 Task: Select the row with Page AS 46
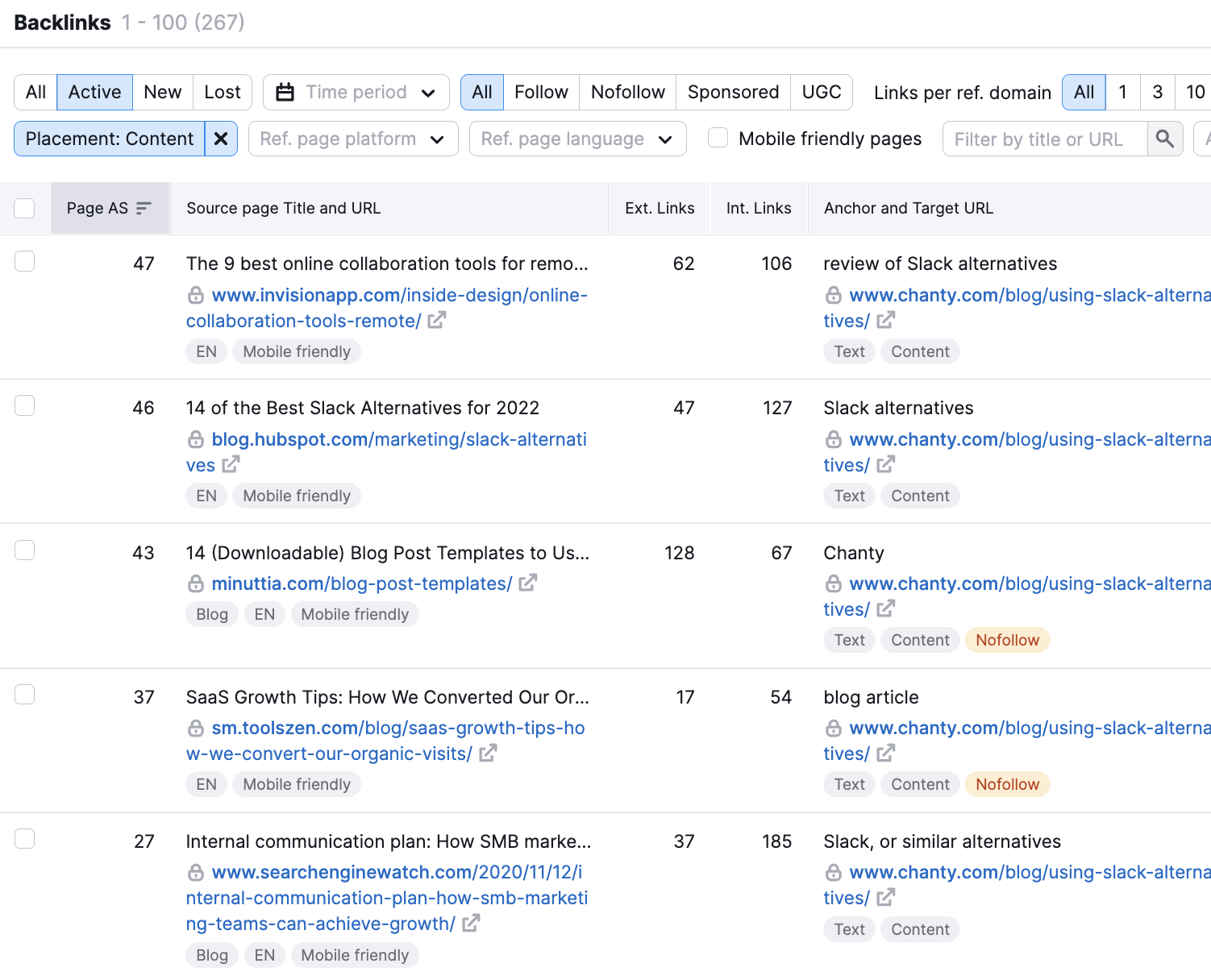[x=25, y=405]
